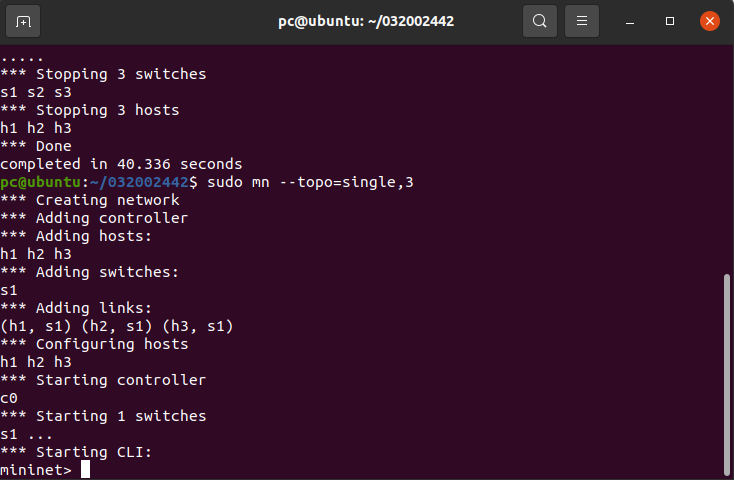
Task: Click the *** Starting CLI: line
Action: [x=76, y=452]
